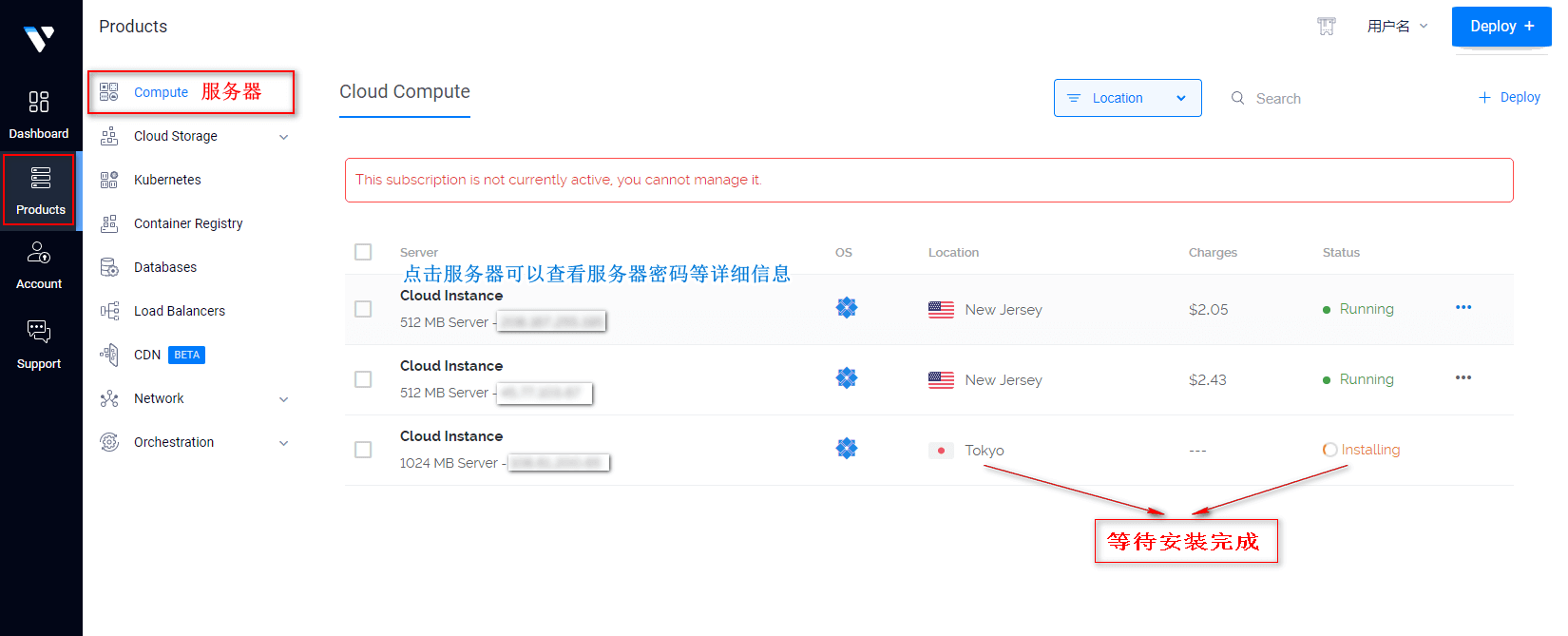Click the CDN menu icon

(x=109, y=355)
